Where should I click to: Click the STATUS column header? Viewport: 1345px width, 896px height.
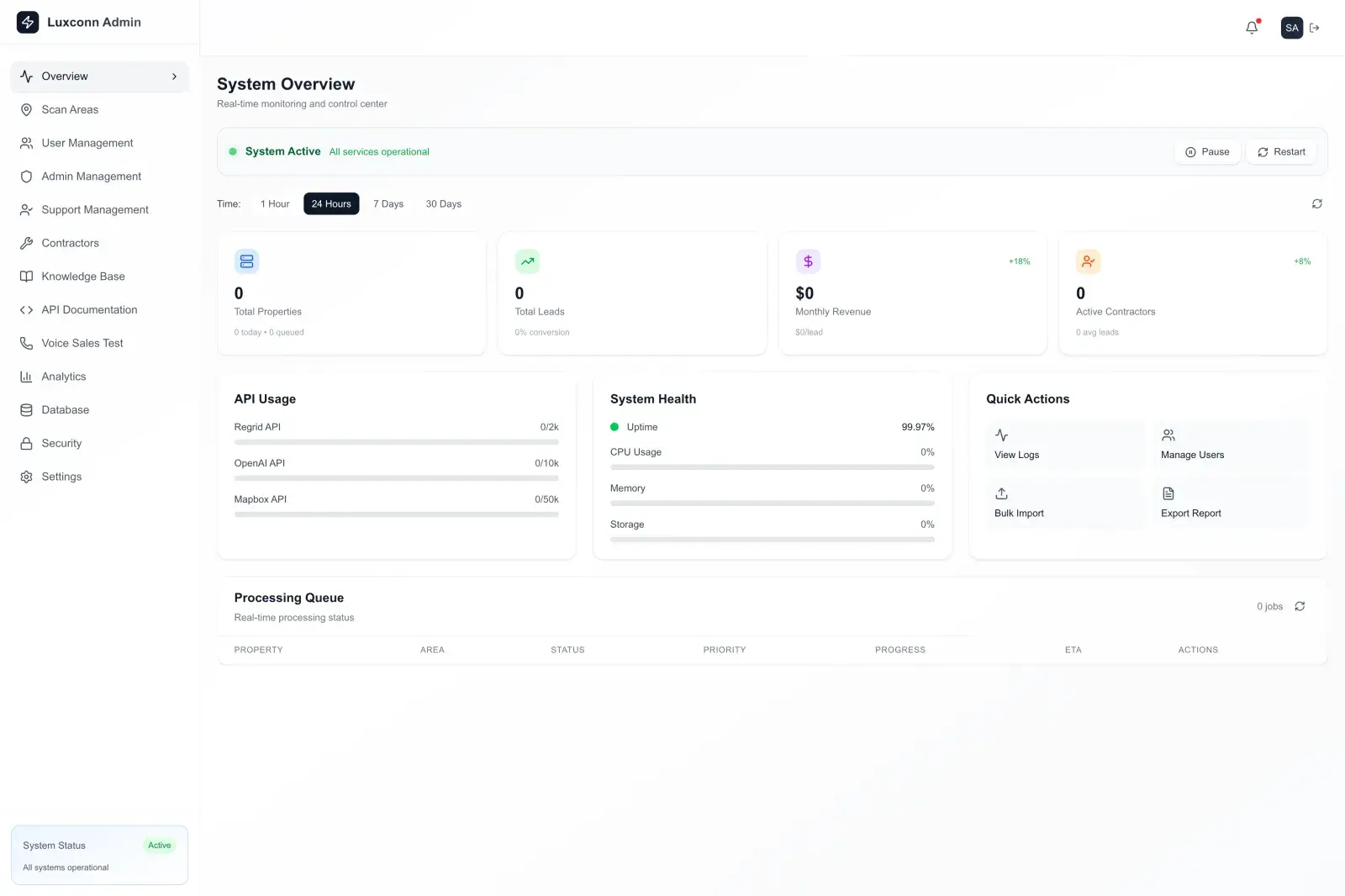(x=567, y=650)
